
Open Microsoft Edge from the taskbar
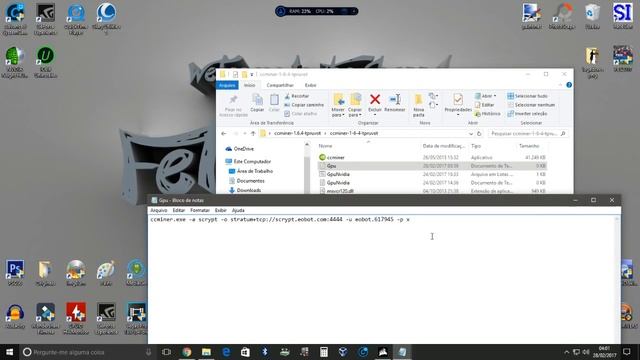226,352
